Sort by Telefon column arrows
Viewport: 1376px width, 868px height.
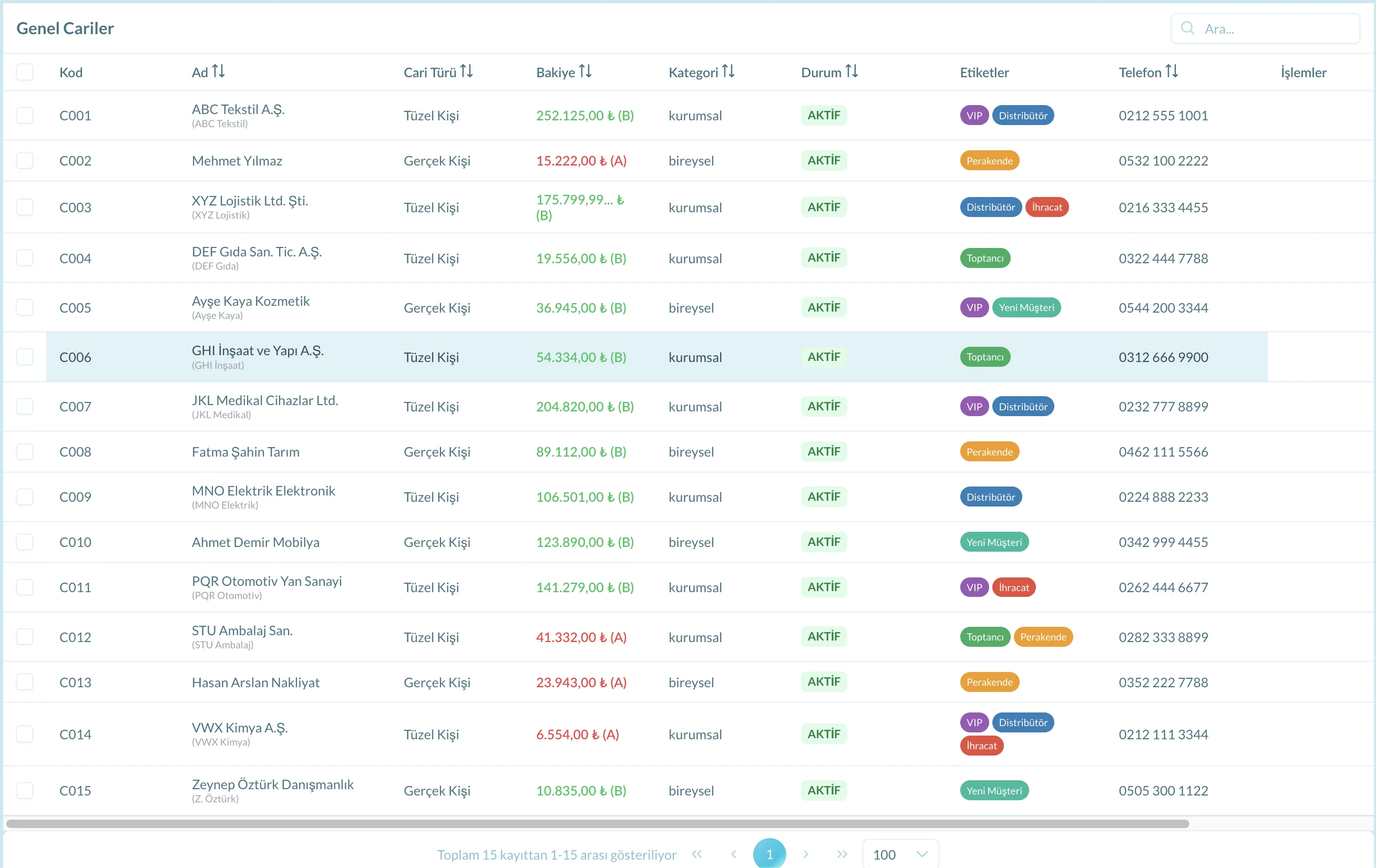tap(1172, 71)
